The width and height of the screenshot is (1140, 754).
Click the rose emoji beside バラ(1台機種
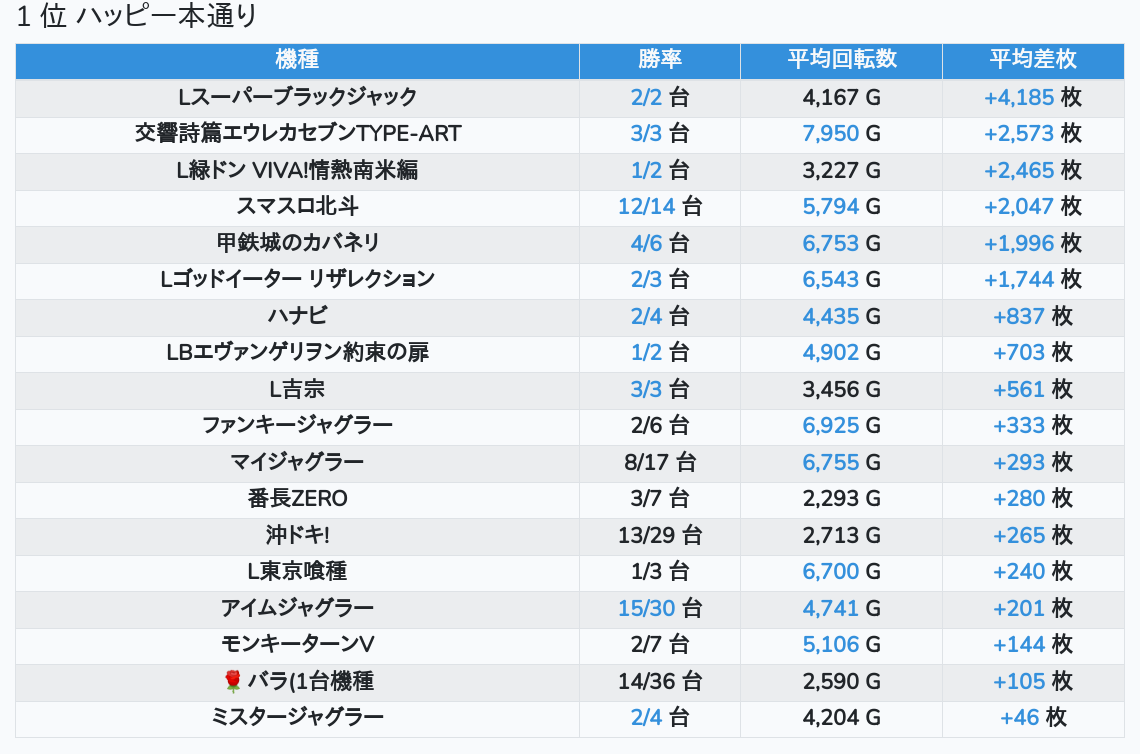(233, 681)
